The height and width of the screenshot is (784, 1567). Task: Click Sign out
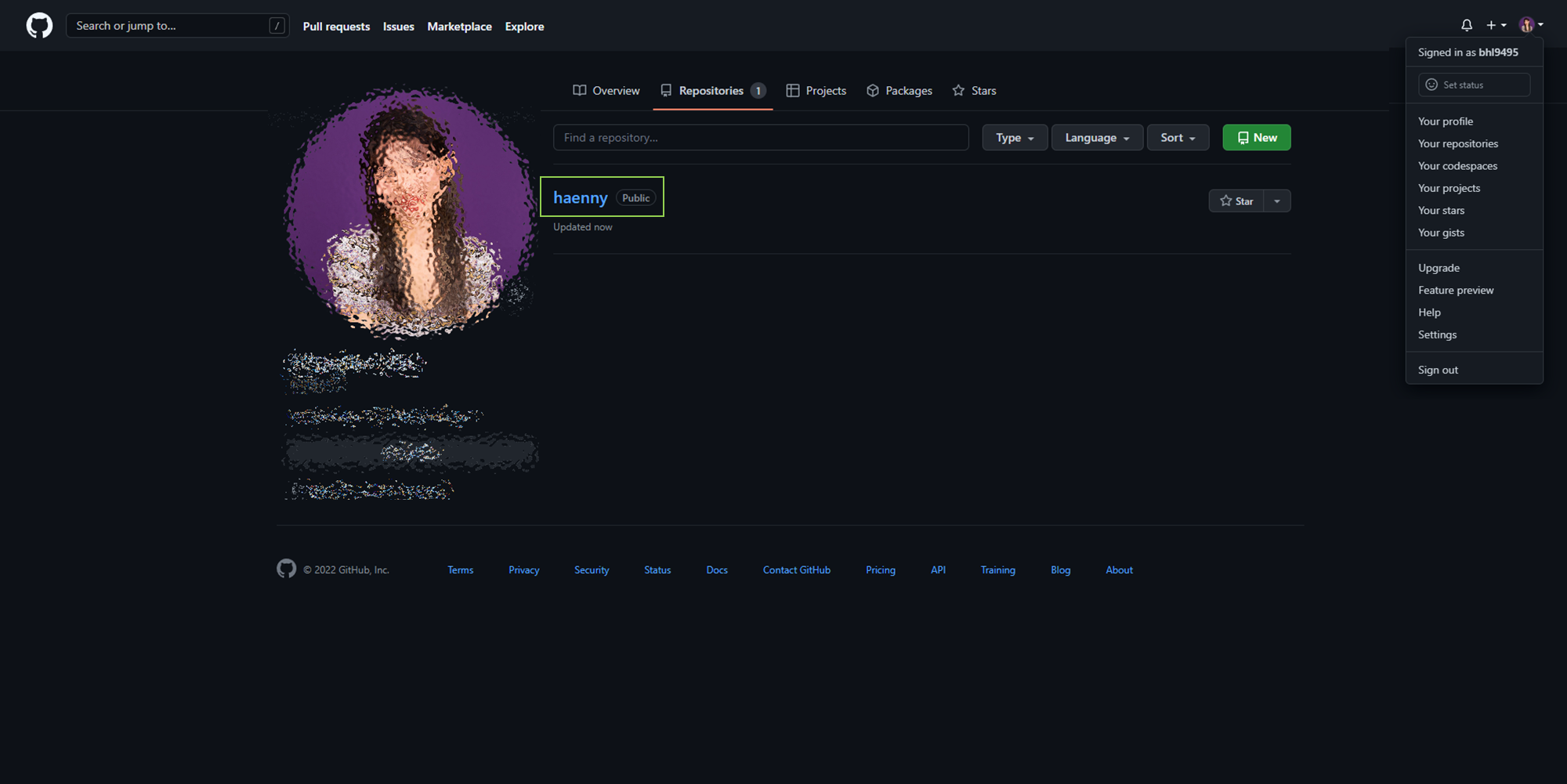(1438, 370)
